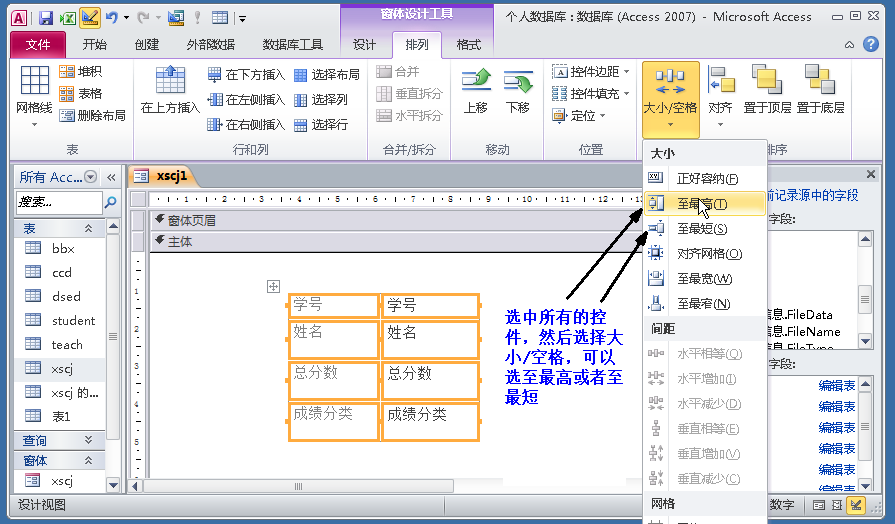Select the teach table
This screenshot has width=895, height=524.
[59, 344]
